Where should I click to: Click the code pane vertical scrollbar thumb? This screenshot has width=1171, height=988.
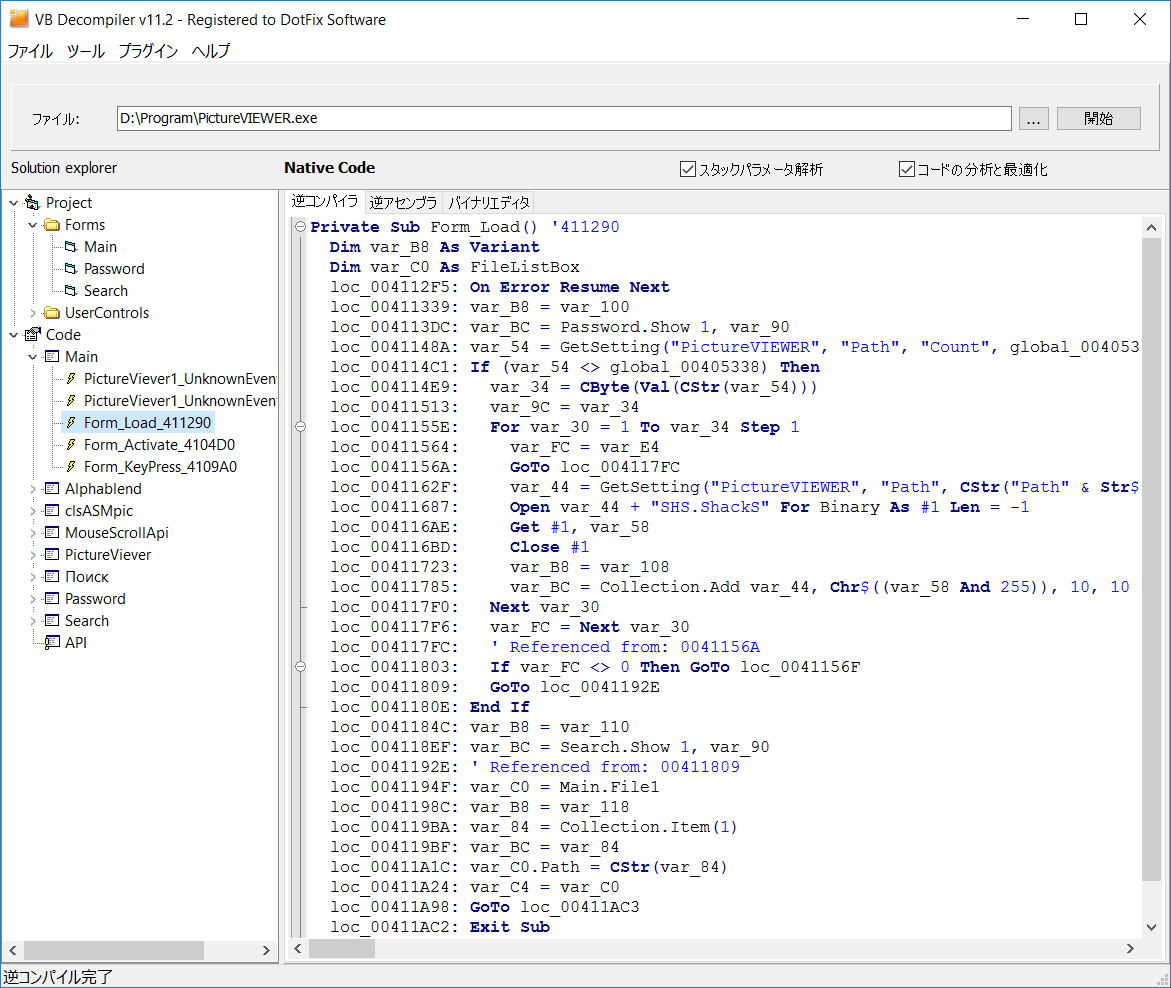(1151, 559)
